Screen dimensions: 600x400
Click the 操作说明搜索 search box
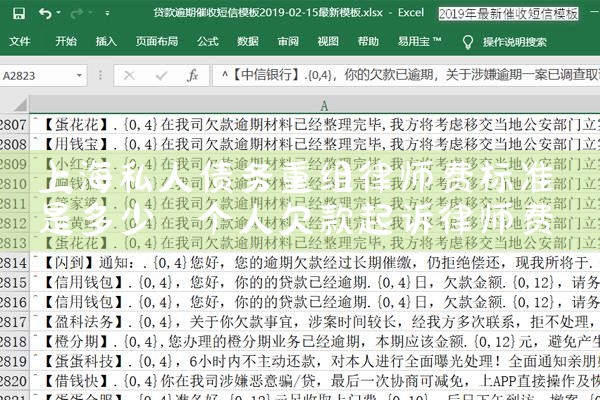pyautogui.click(x=515, y=42)
